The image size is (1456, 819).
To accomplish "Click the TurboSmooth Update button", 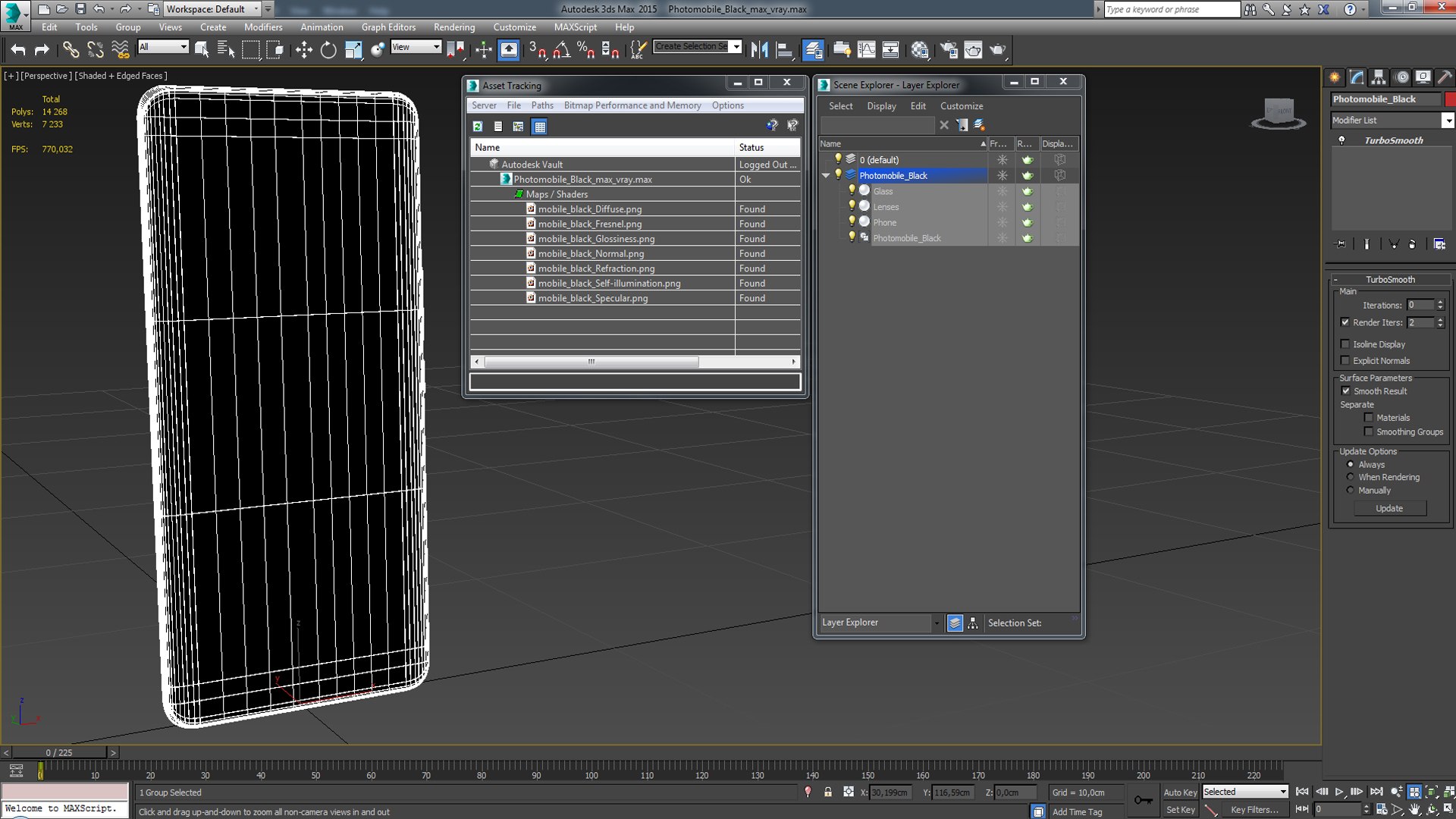I will 1389,508.
